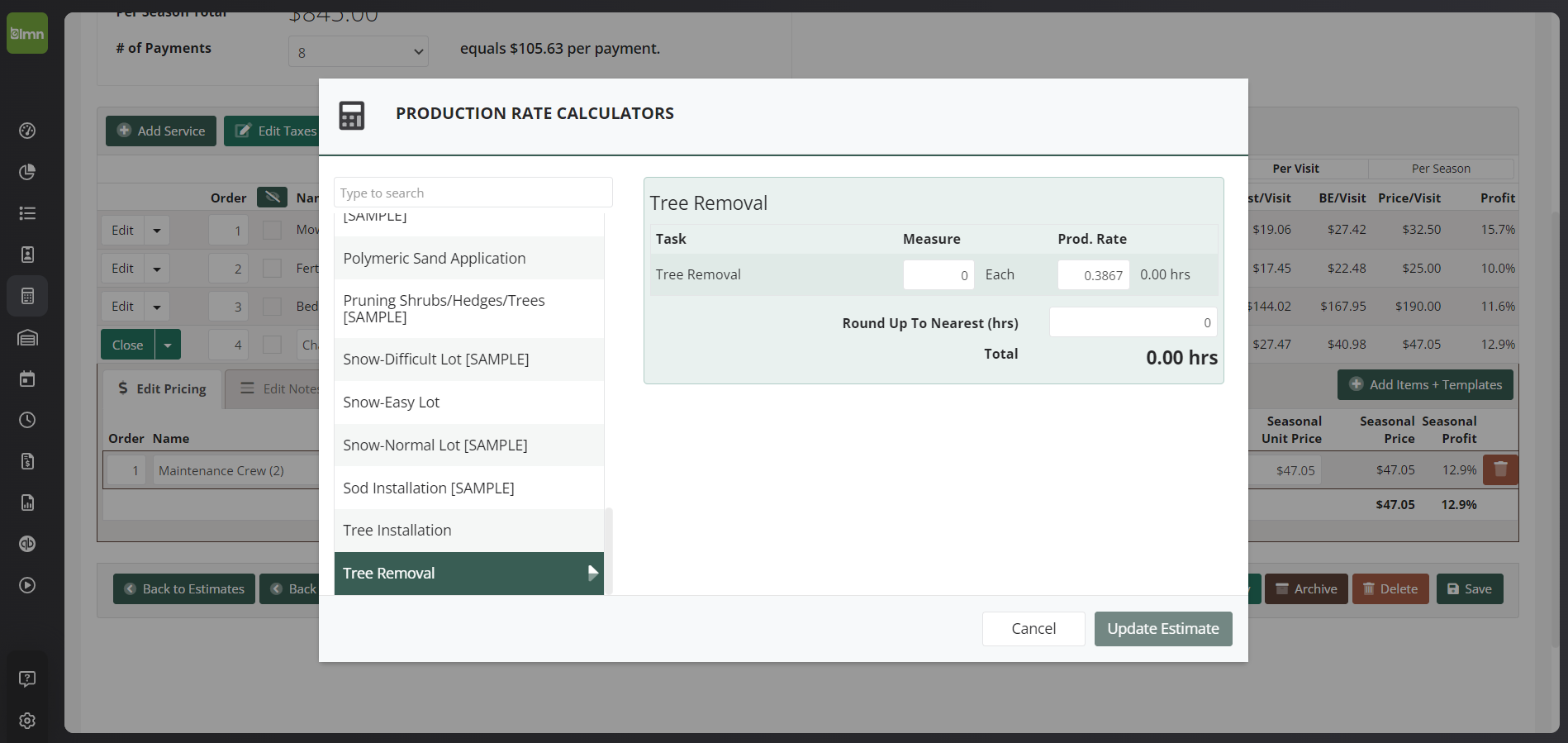Select Tree Installation calculator
The width and height of the screenshot is (1568, 743).
[x=469, y=530]
